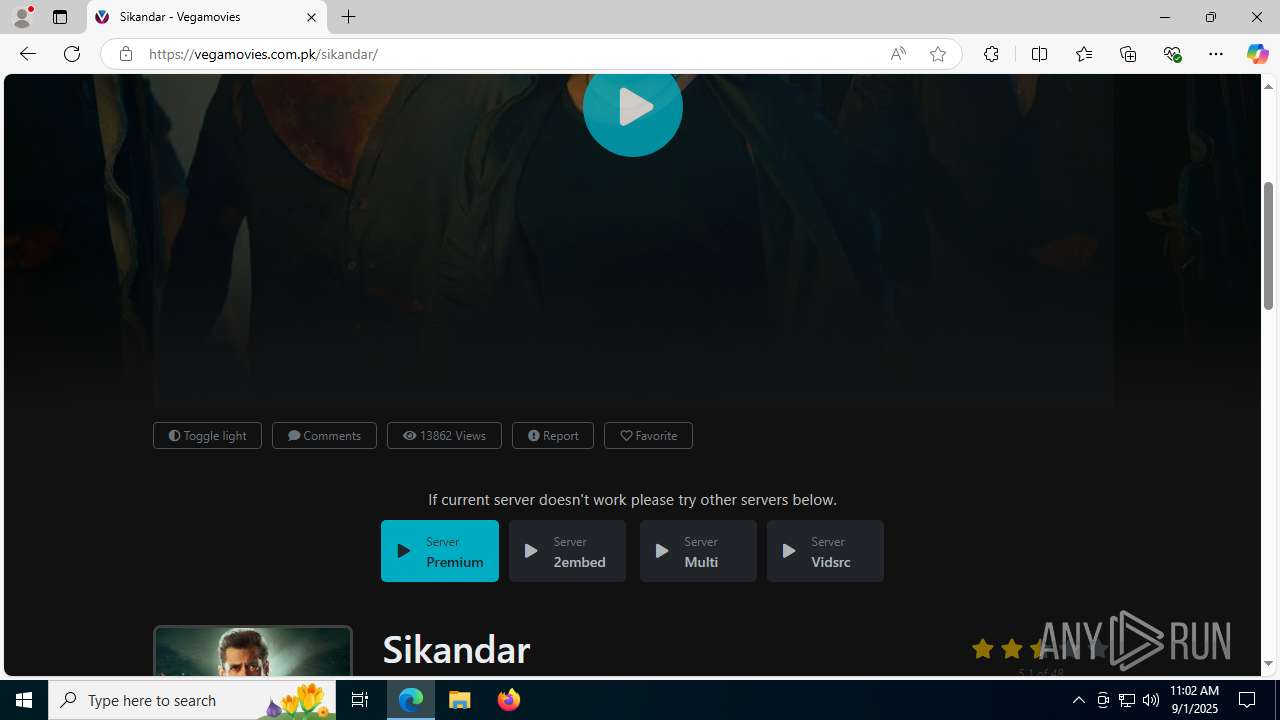Screen dimensions: 1280x720
Task: Open Read aloud in address bar
Action: click(898, 54)
